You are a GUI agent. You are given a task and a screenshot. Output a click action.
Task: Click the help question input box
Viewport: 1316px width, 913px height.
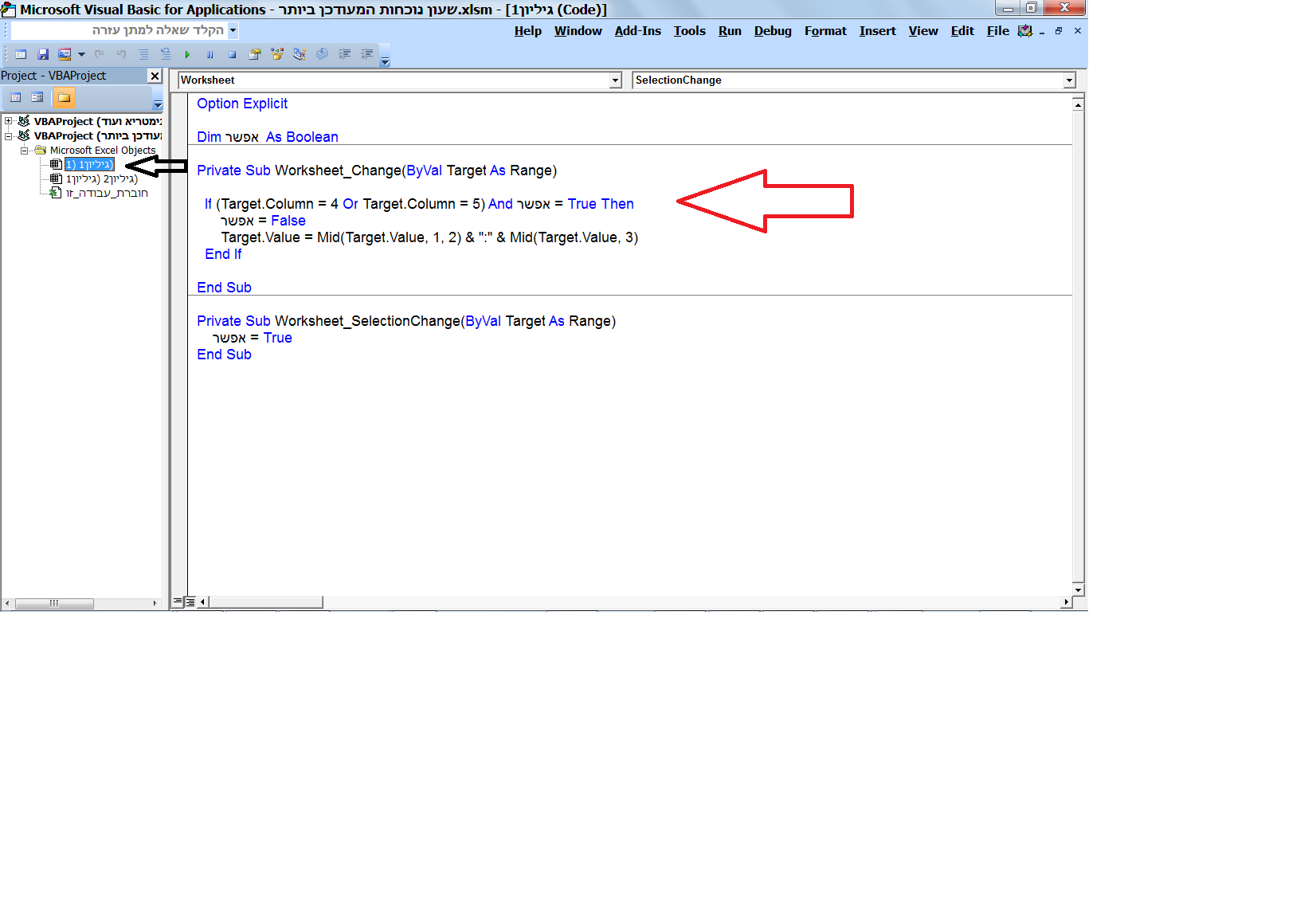coord(119,30)
